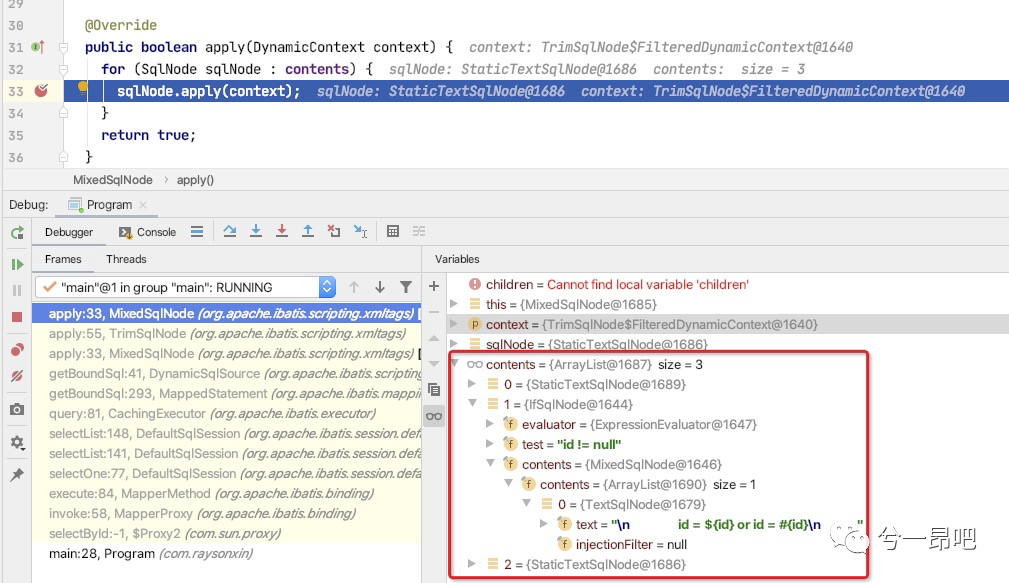
Task: Collapse contents ArrayList@1690 field
Action: 508,483
